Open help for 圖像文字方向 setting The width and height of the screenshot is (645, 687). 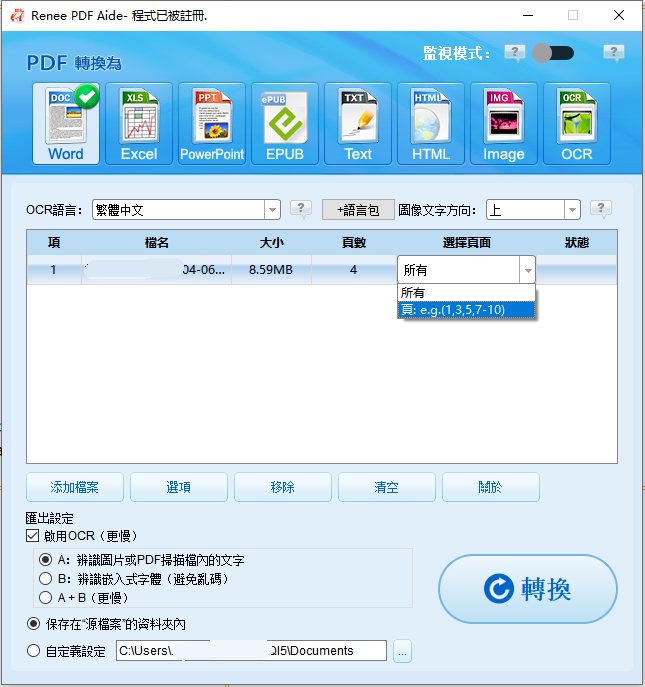click(601, 209)
